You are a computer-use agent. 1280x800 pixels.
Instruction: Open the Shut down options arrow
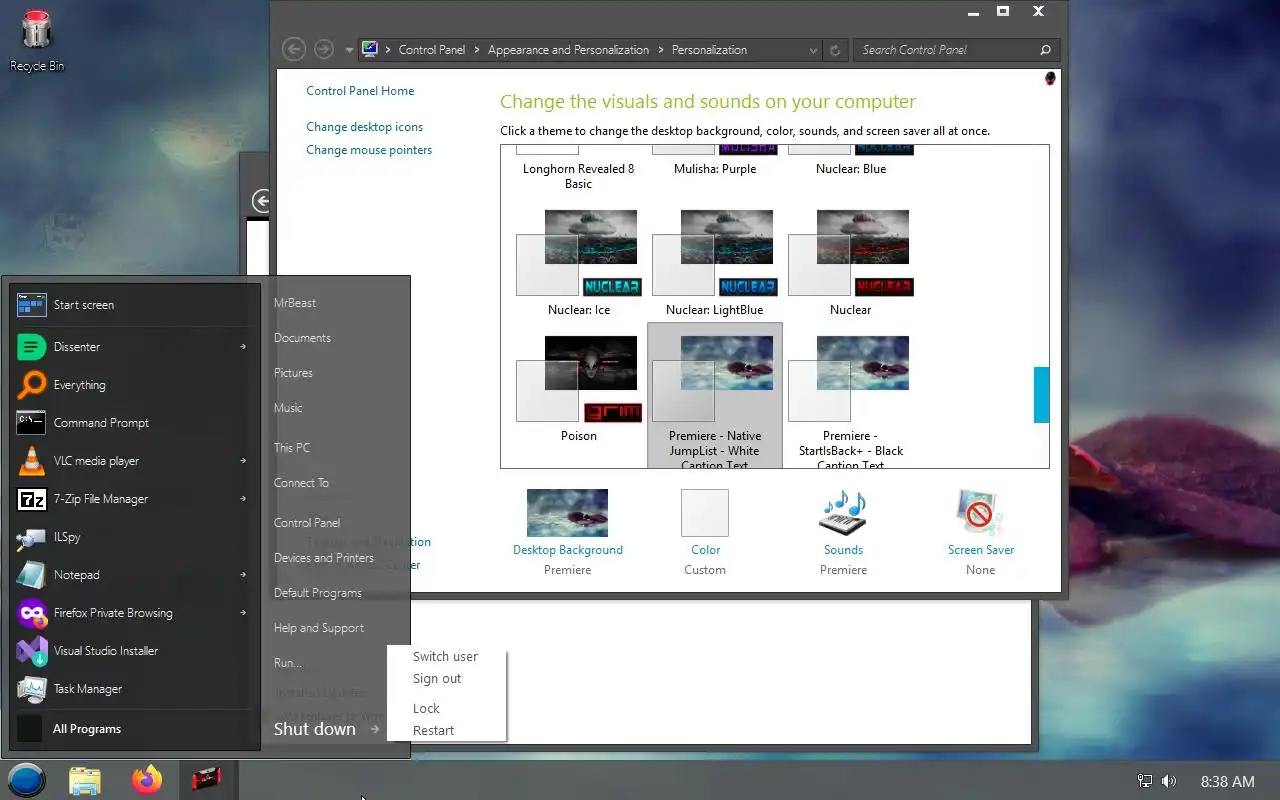point(375,729)
